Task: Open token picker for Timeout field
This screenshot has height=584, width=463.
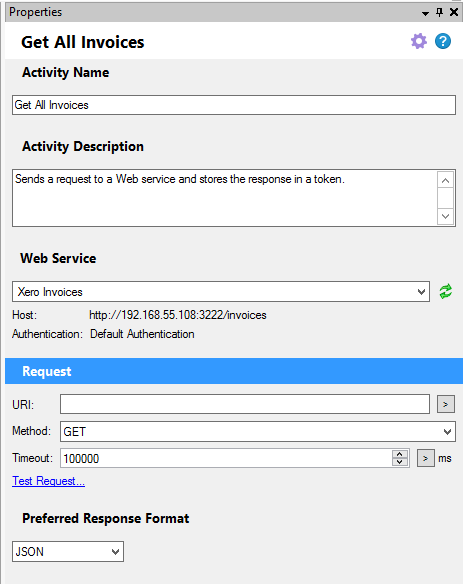Action: [x=425, y=458]
